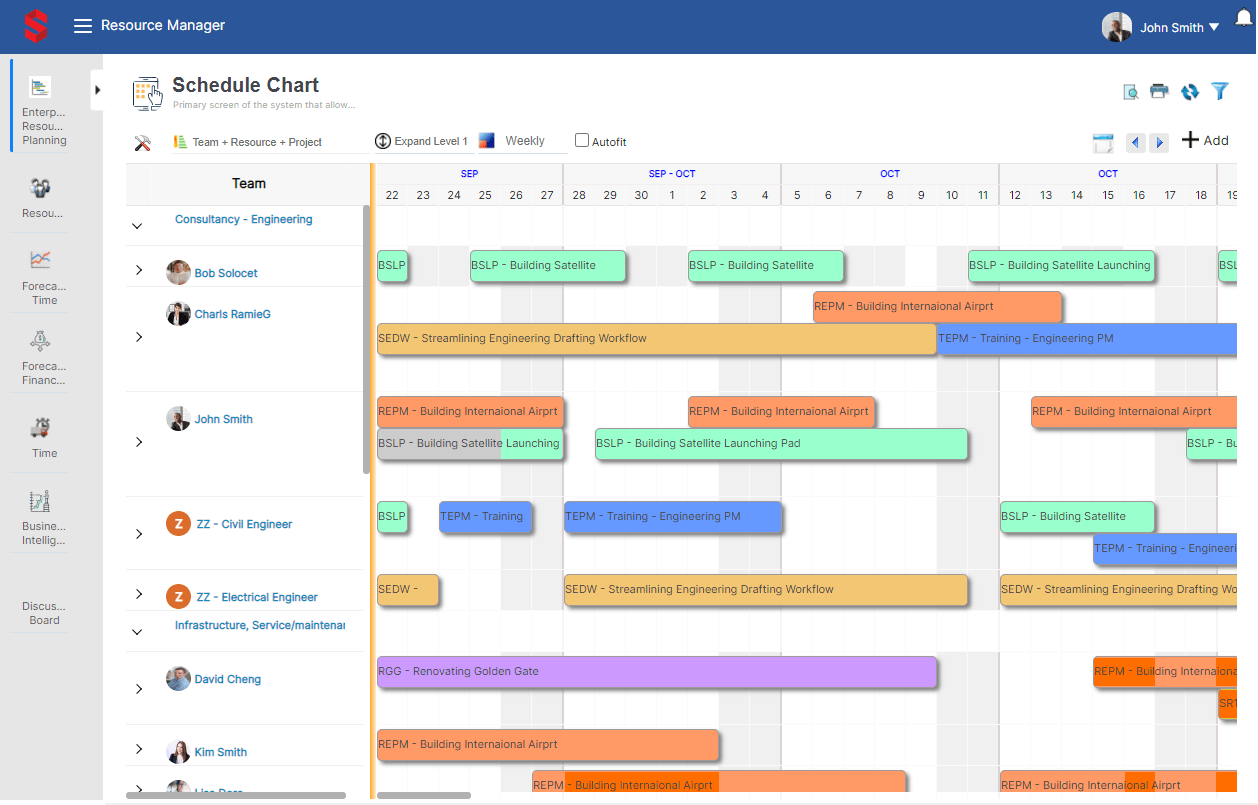
Task: Expand the David Cheng row
Action: tap(139, 689)
